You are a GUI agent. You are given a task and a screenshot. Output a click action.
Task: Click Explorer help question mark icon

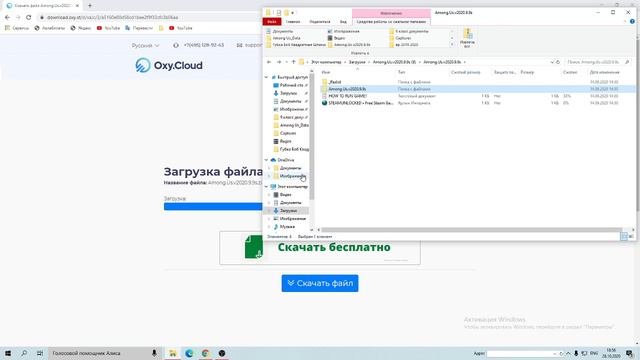pos(632,22)
